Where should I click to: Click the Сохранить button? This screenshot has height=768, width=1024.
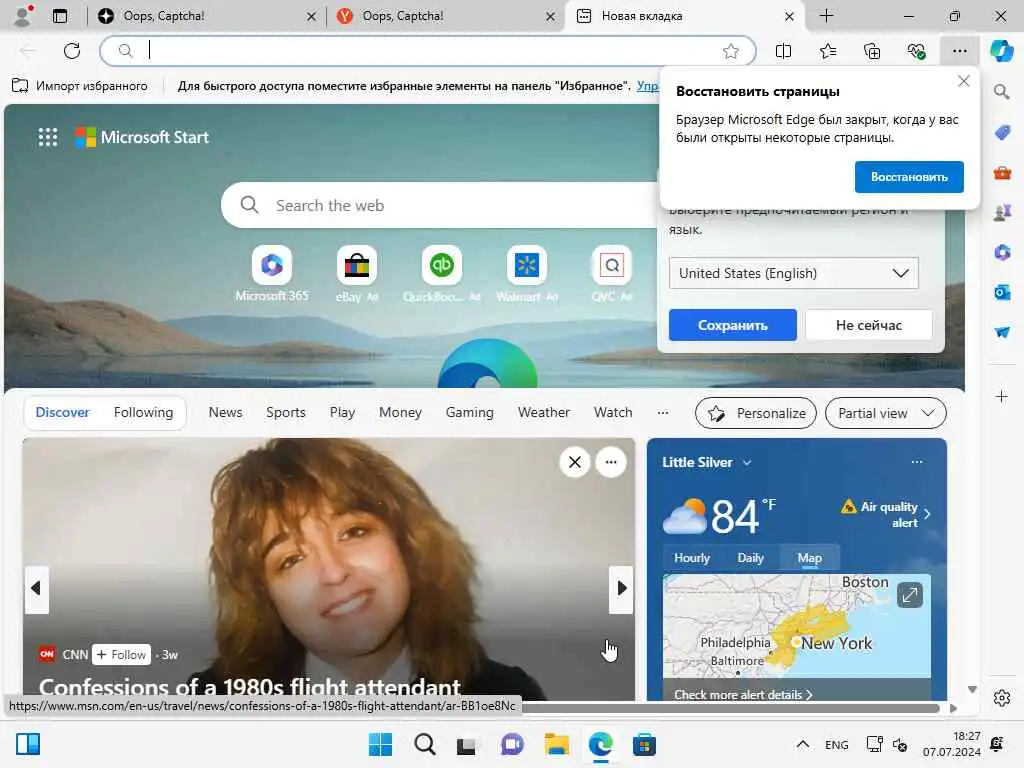(x=733, y=325)
